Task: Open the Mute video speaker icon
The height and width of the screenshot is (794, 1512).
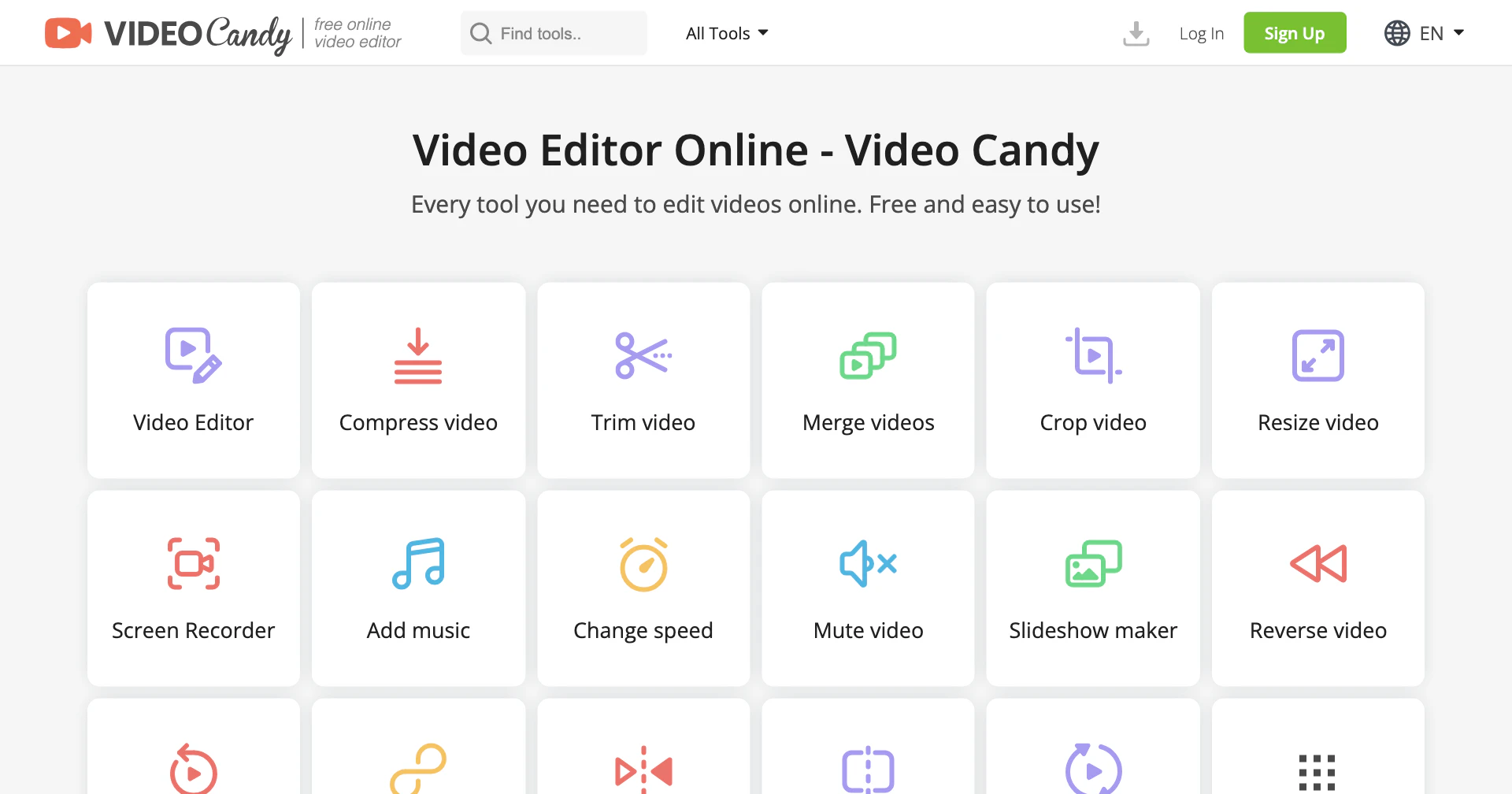Action: tap(868, 563)
